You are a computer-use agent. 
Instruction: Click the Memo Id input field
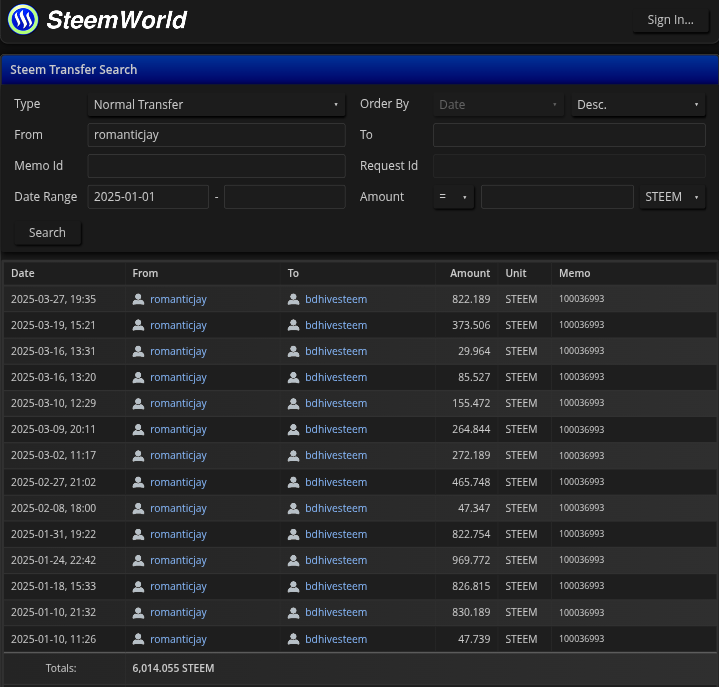216,166
